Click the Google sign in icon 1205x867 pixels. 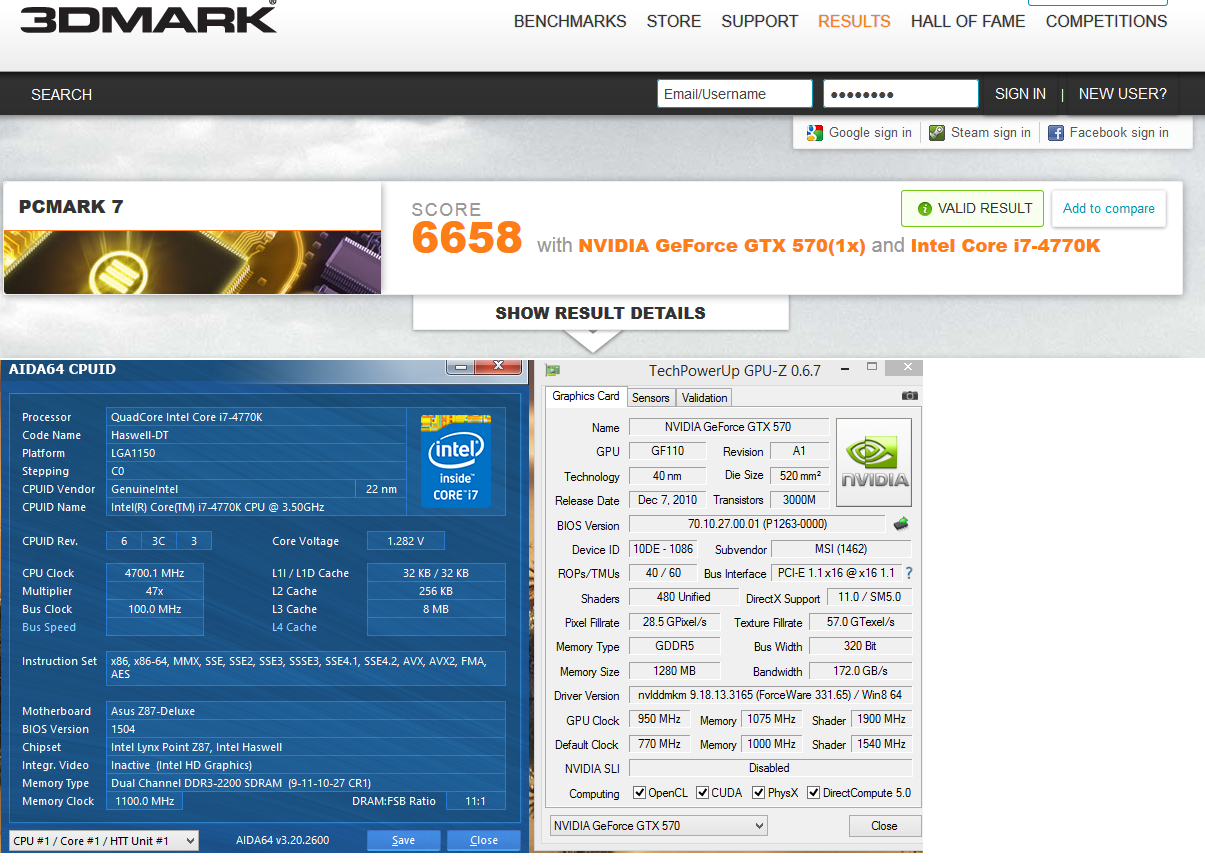tap(815, 133)
